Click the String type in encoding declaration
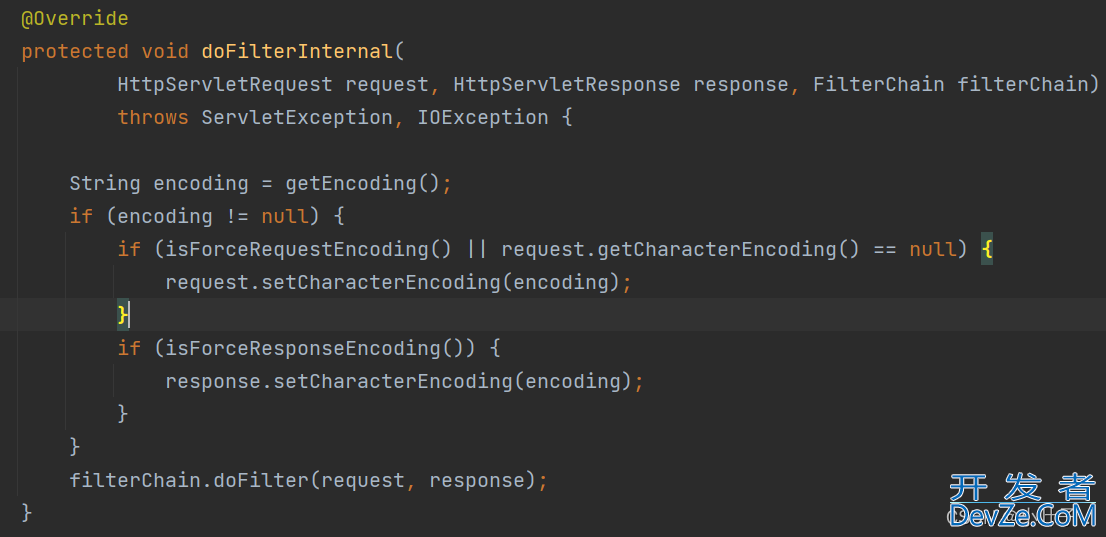This screenshot has width=1106, height=537. (105, 183)
